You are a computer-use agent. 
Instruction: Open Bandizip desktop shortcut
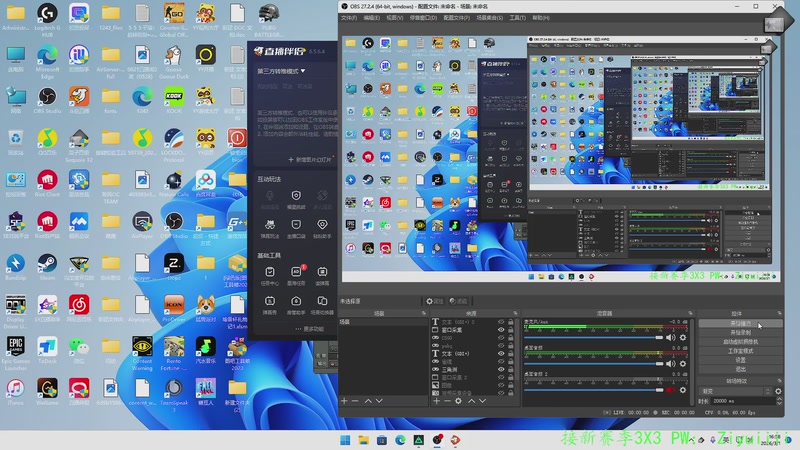point(15,267)
